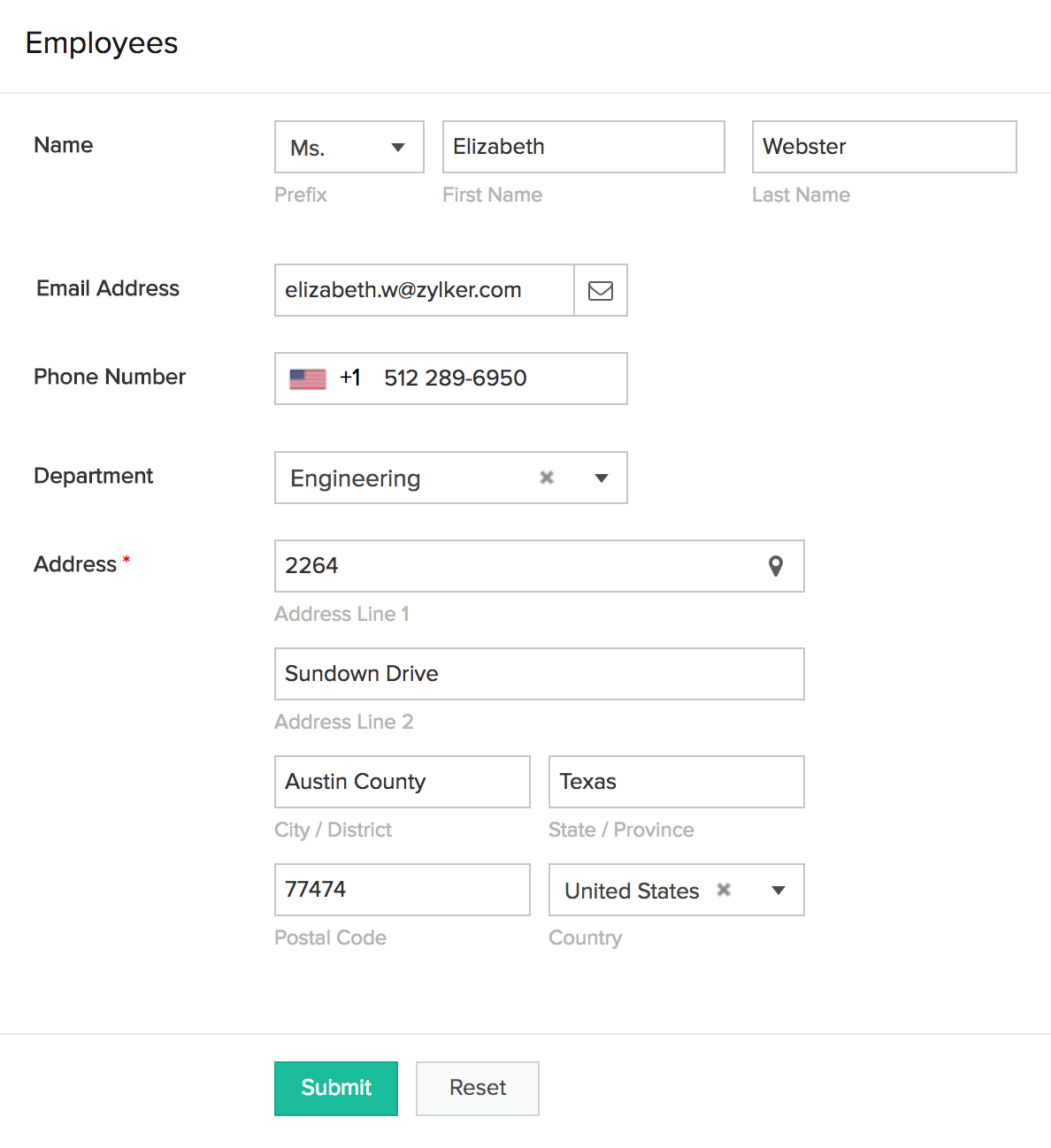Screen dimensions: 1051x1148
Task: Click the envelope icon beside the email field
Action: point(601,290)
